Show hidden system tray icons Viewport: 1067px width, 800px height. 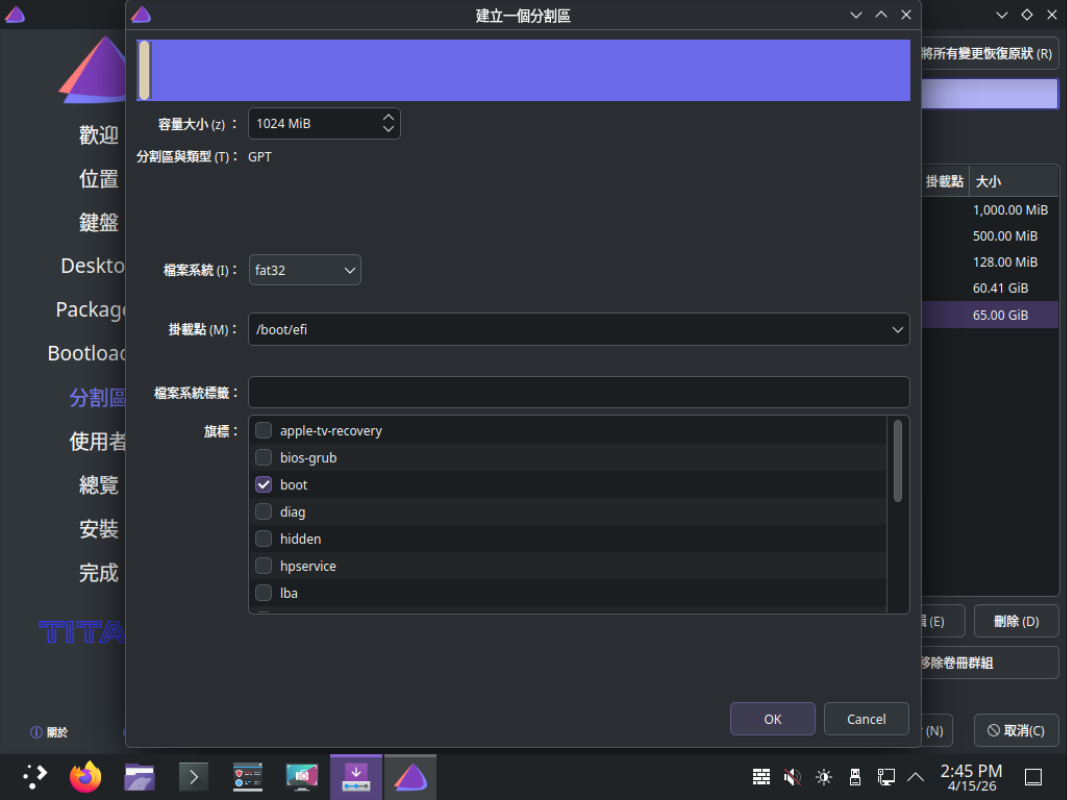coord(915,777)
